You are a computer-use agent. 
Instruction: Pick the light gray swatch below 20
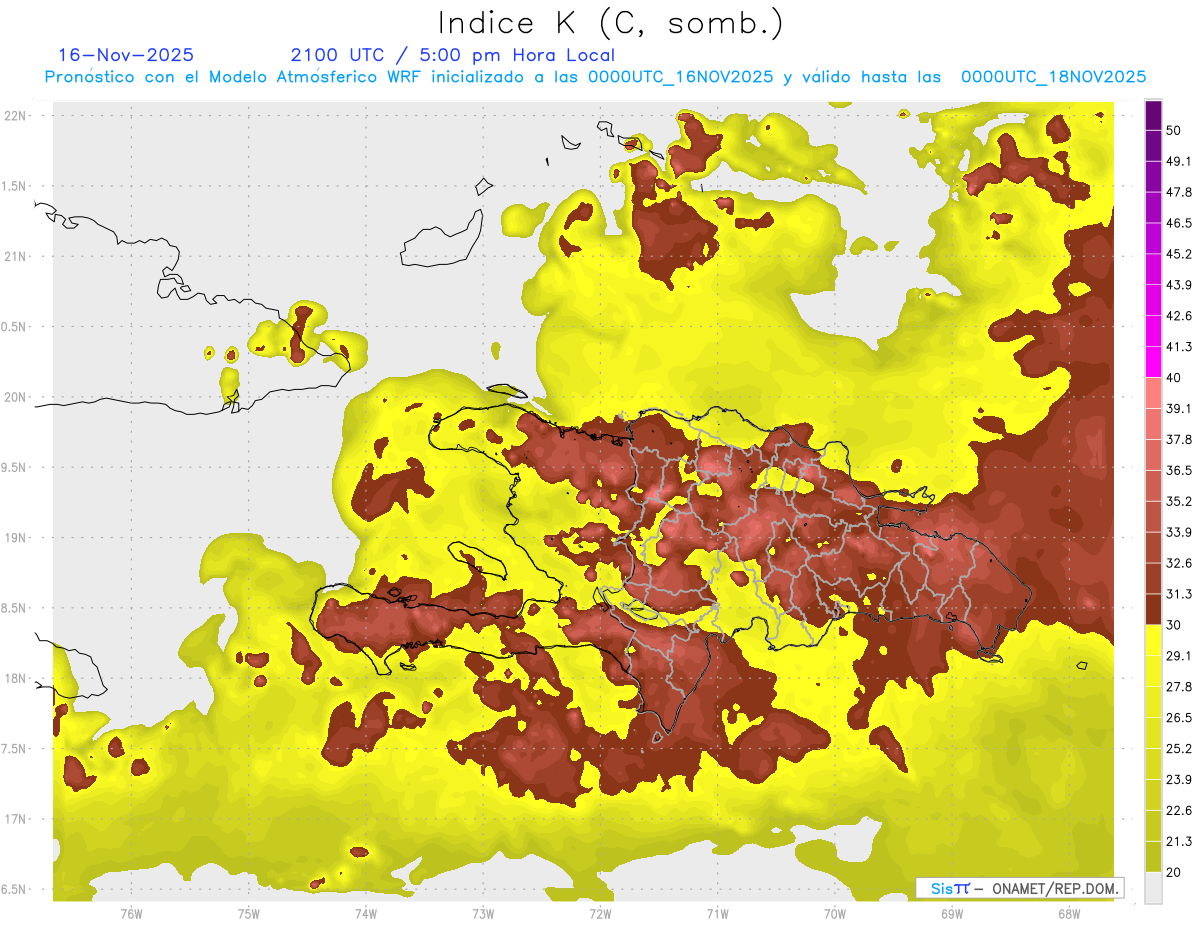point(1153,887)
